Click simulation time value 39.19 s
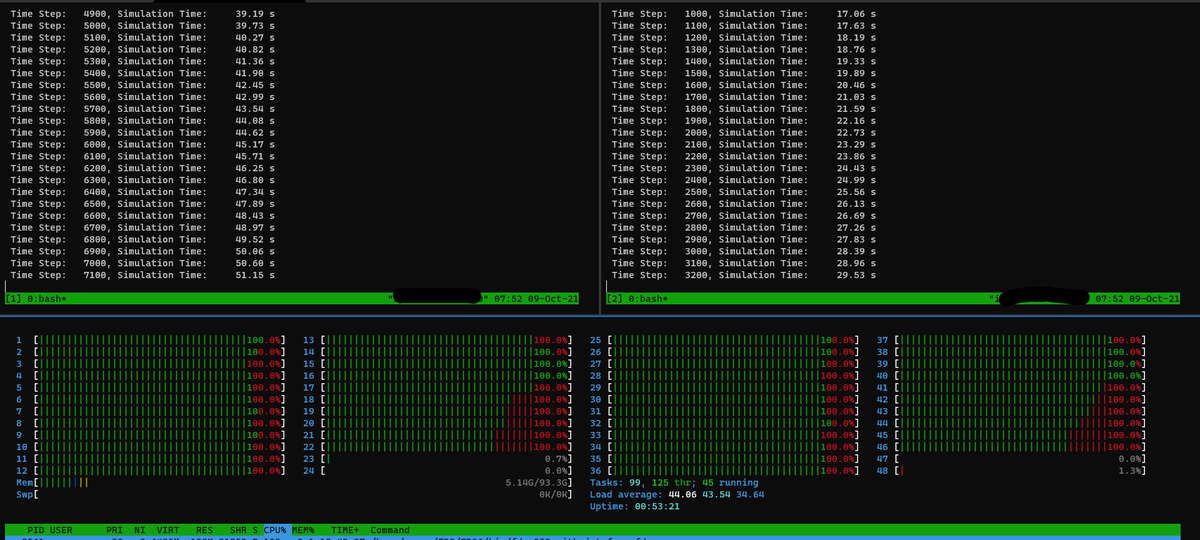Viewport: 1200px width, 540px height. point(255,14)
